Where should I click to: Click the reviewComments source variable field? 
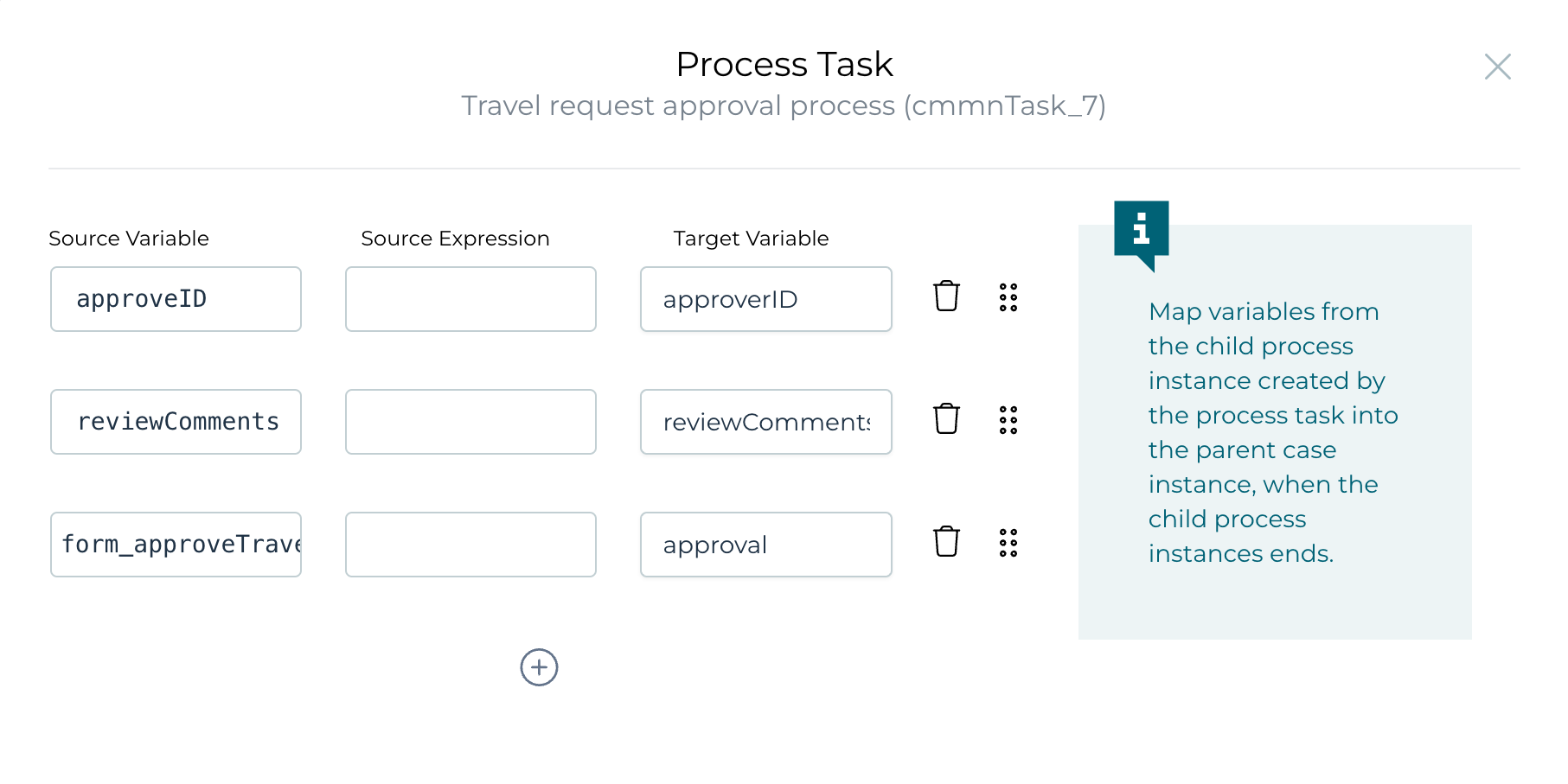[176, 422]
